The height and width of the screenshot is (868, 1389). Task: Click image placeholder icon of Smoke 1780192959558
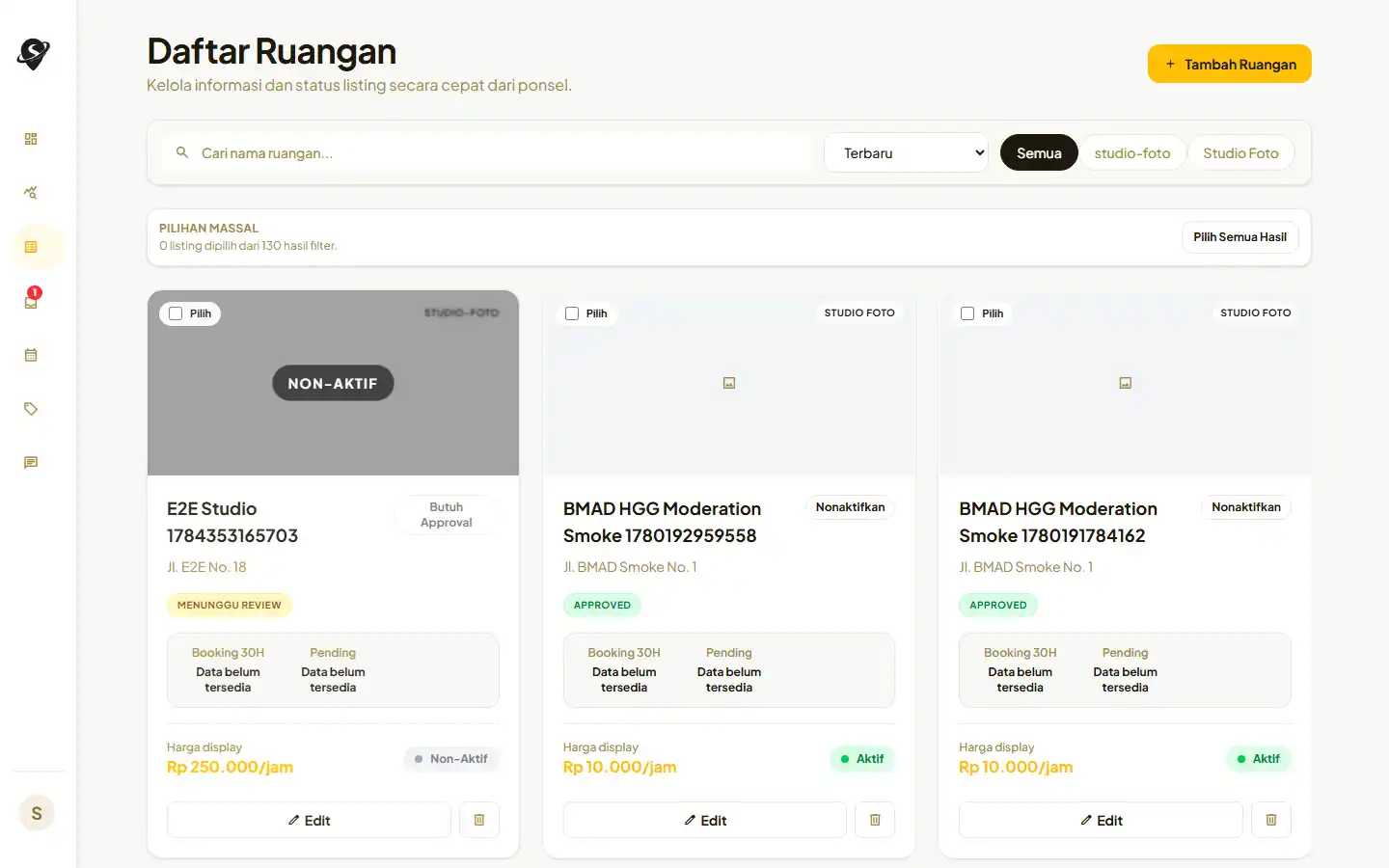729,383
